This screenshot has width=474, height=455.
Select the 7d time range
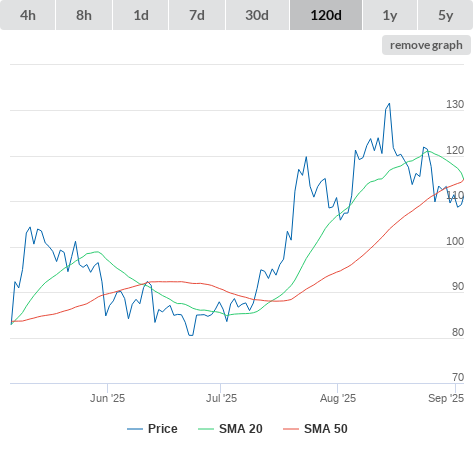click(x=197, y=15)
